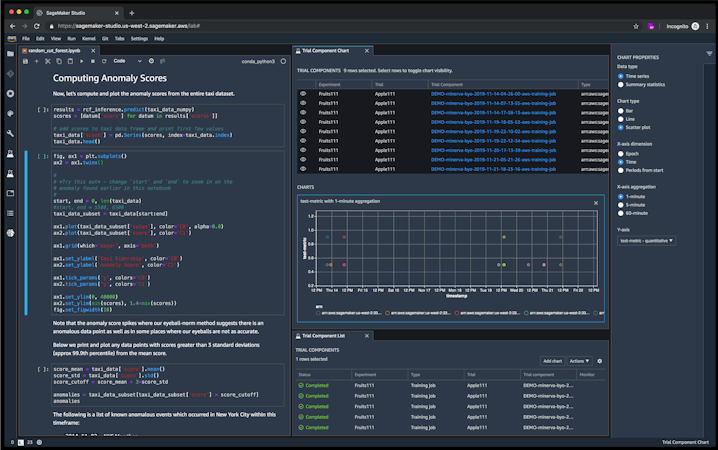Open the Y-axis test-metric dropdown
The width and height of the screenshot is (718, 450).
[x=647, y=240]
